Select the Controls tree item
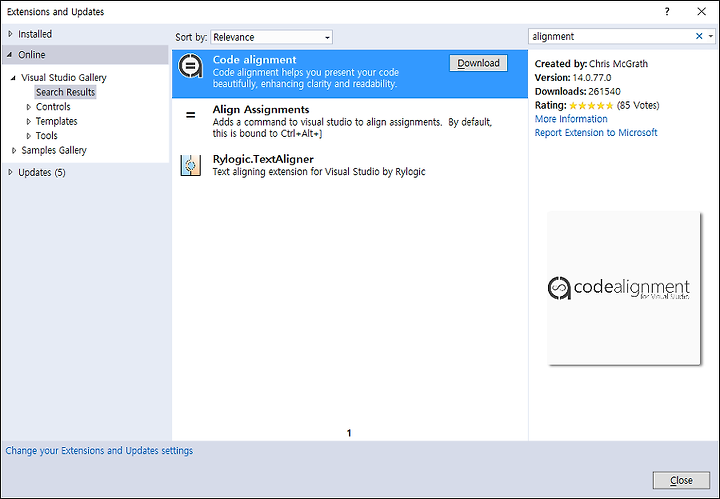The height and width of the screenshot is (499, 720). [x=53, y=107]
